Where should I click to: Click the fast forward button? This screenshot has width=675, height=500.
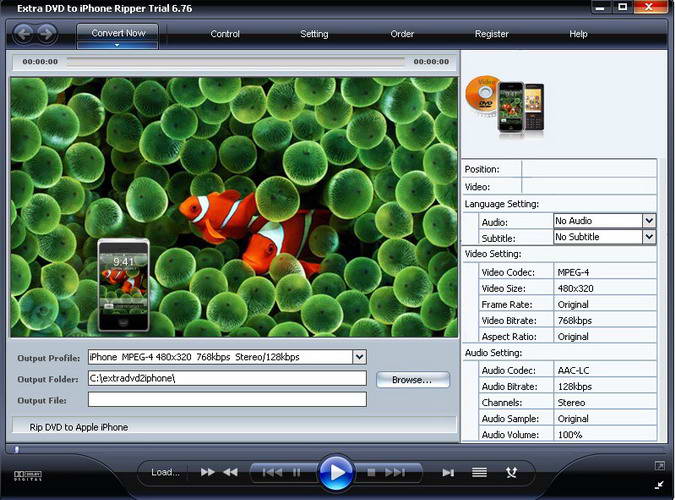tap(207, 472)
